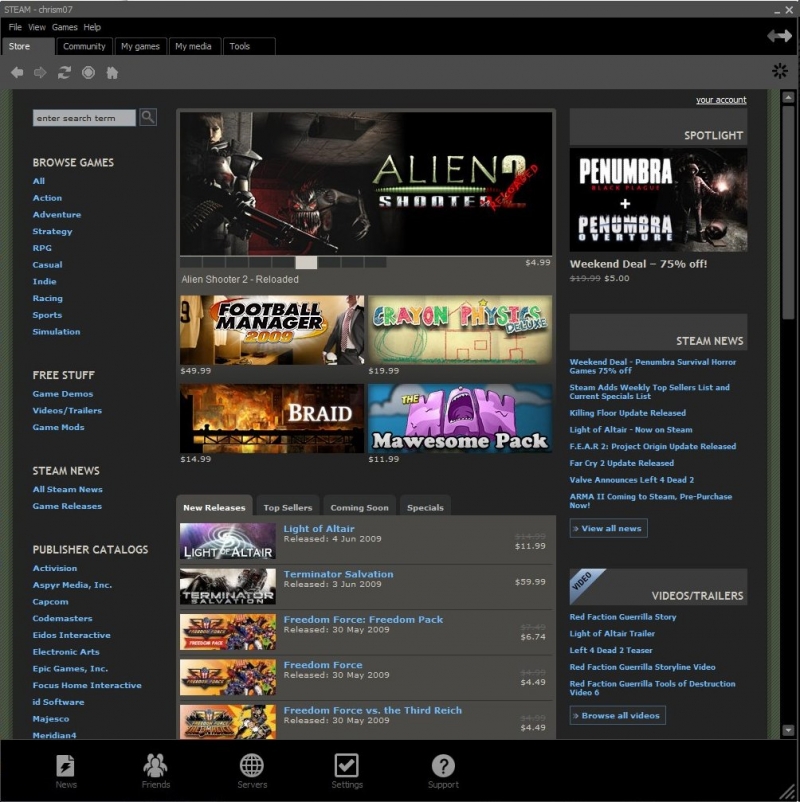This screenshot has width=800, height=802.
Task: Open the Videos/Trailers sidebar link
Action: pos(67,410)
